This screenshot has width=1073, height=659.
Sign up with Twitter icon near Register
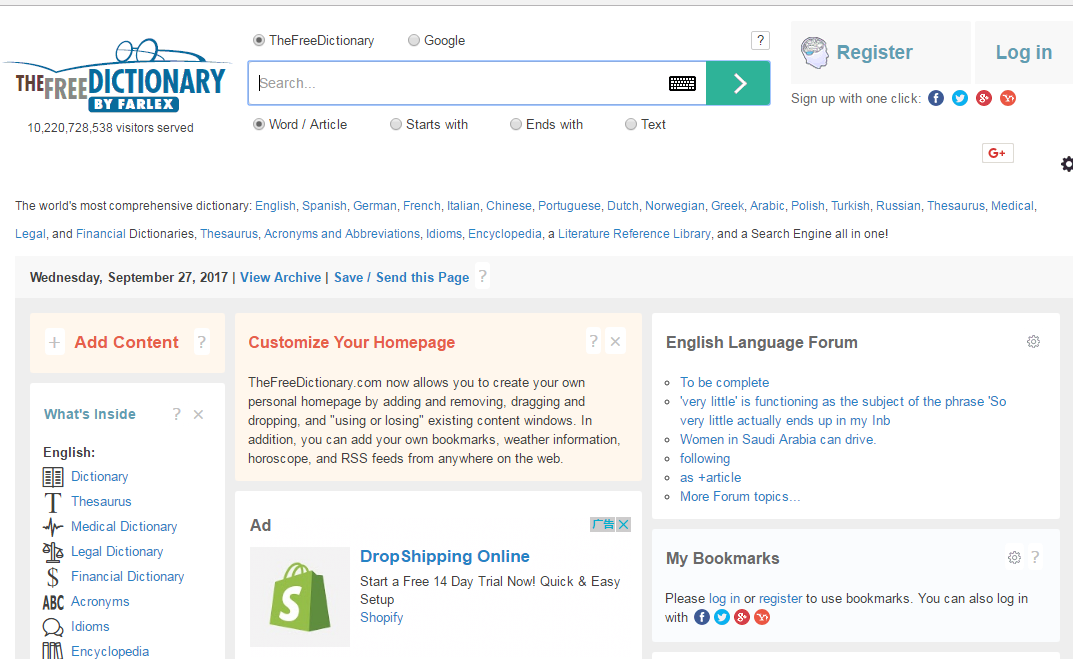coord(960,99)
